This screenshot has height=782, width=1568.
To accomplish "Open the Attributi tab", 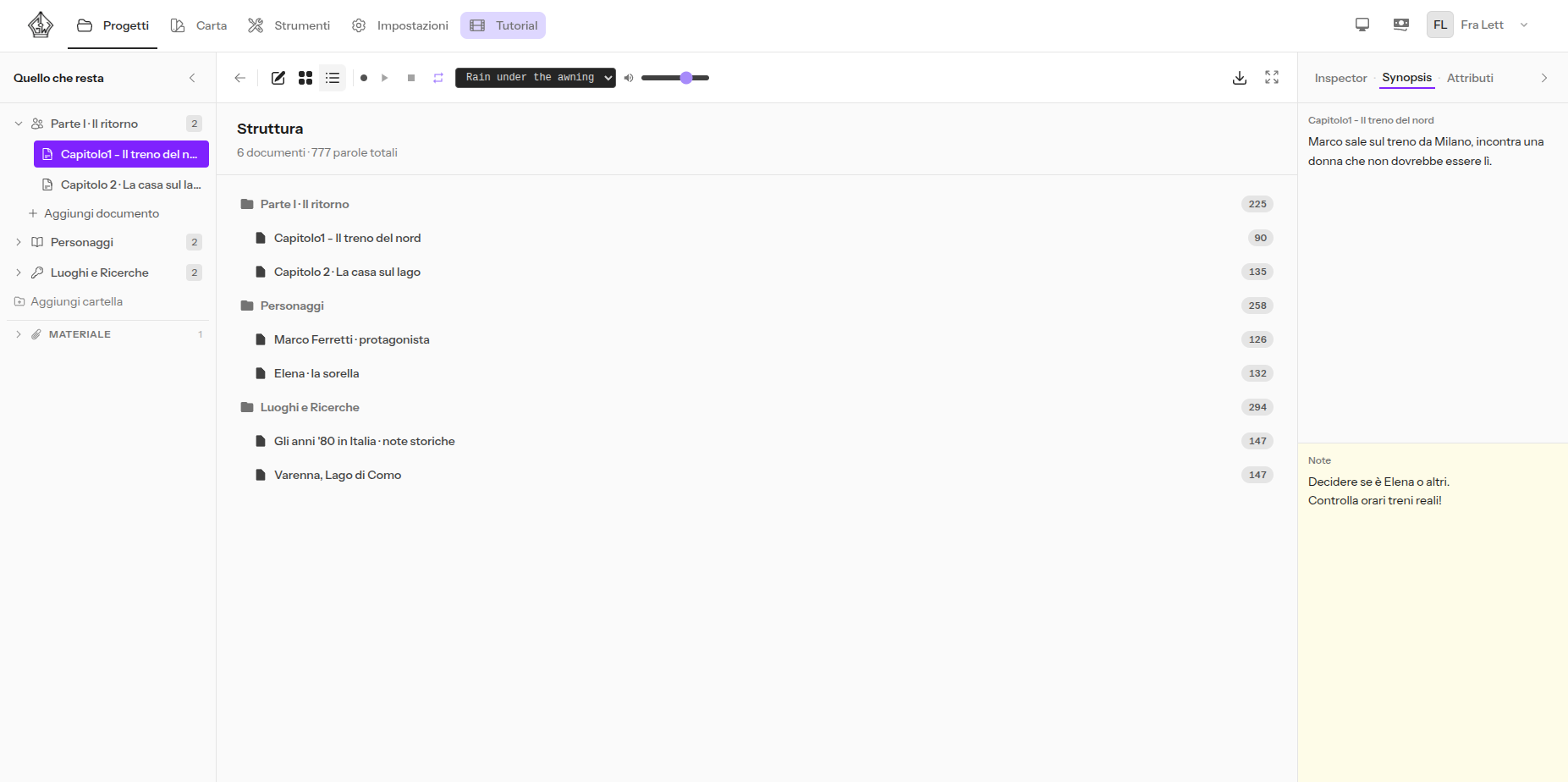I will coord(1470,78).
